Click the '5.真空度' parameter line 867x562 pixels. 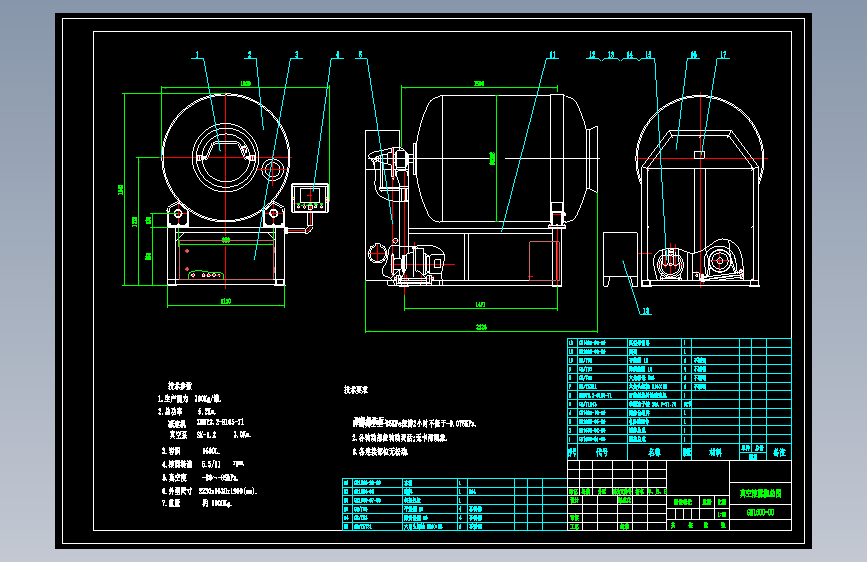[x=200, y=477]
